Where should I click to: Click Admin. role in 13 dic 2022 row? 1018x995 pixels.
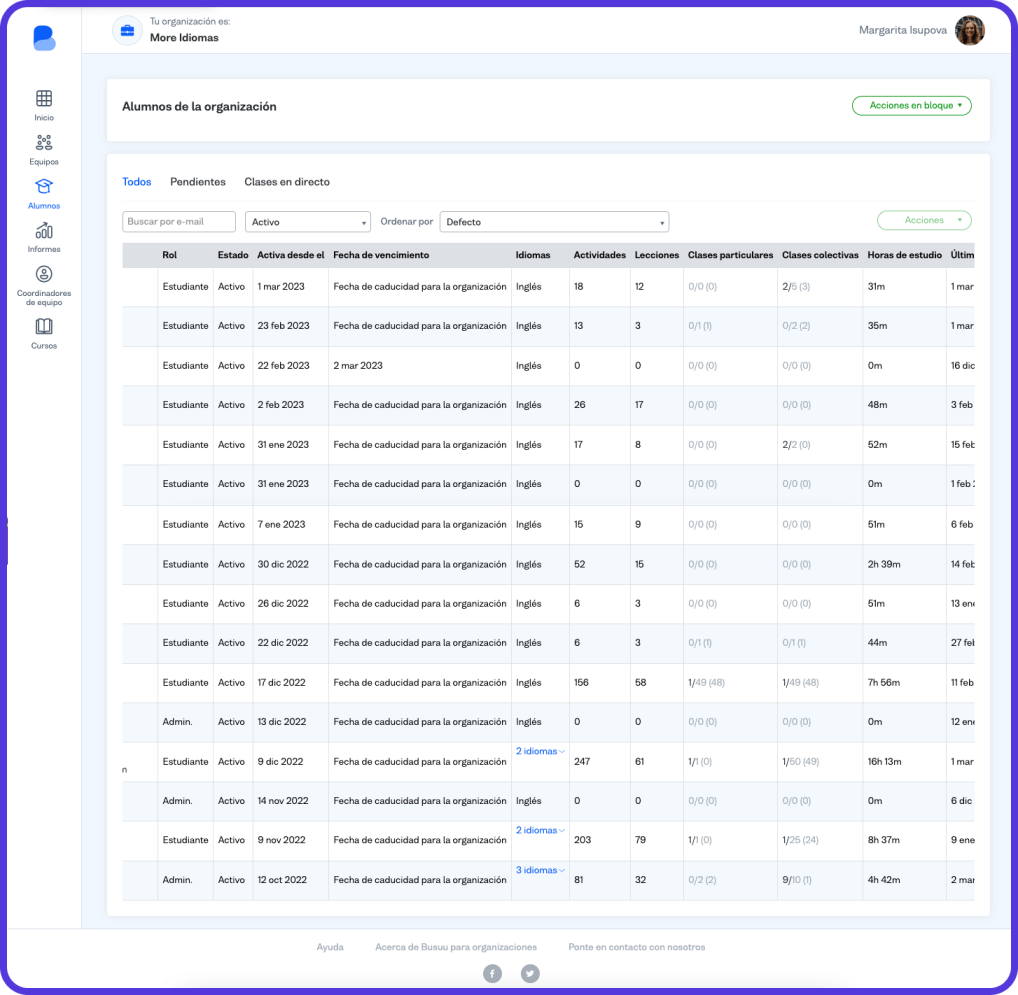[x=177, y=722]
